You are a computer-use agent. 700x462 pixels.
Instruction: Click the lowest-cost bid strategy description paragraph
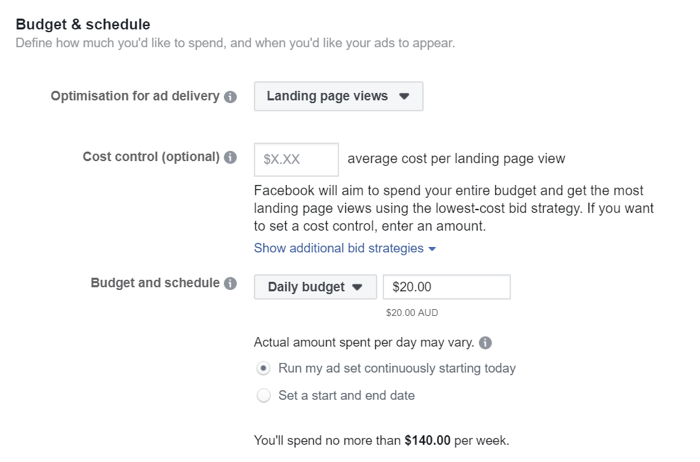click(448, 209)
